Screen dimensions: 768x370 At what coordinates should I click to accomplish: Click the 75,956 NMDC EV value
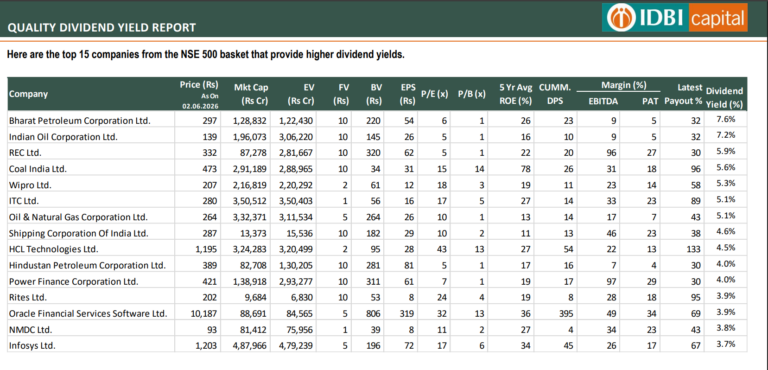click(300, 329)
